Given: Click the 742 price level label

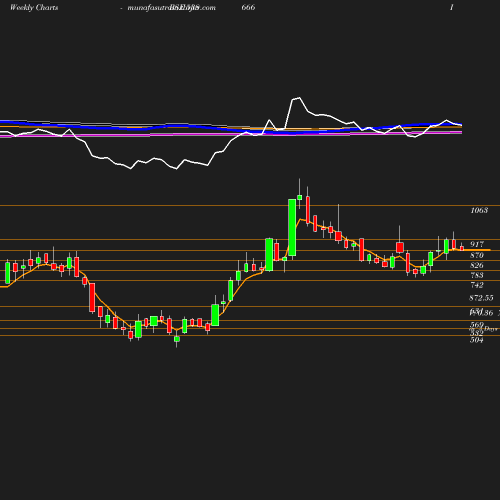Looking at the screenshot, I should [477, 285].
